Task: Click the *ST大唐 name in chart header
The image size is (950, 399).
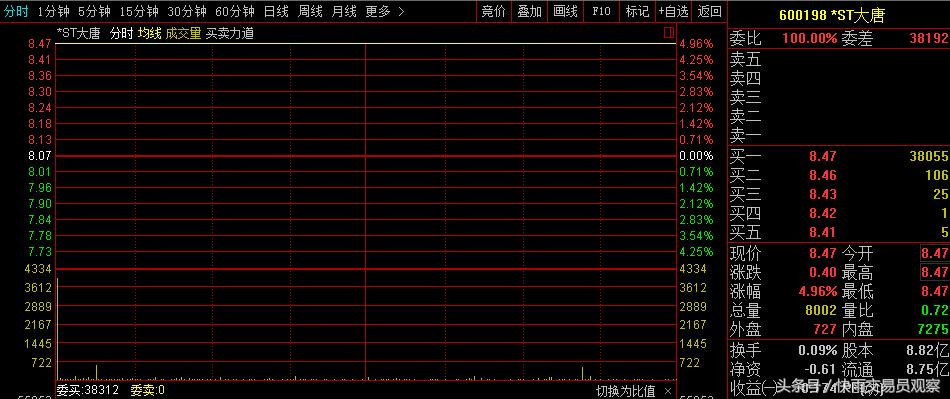Action: point(79,34)
